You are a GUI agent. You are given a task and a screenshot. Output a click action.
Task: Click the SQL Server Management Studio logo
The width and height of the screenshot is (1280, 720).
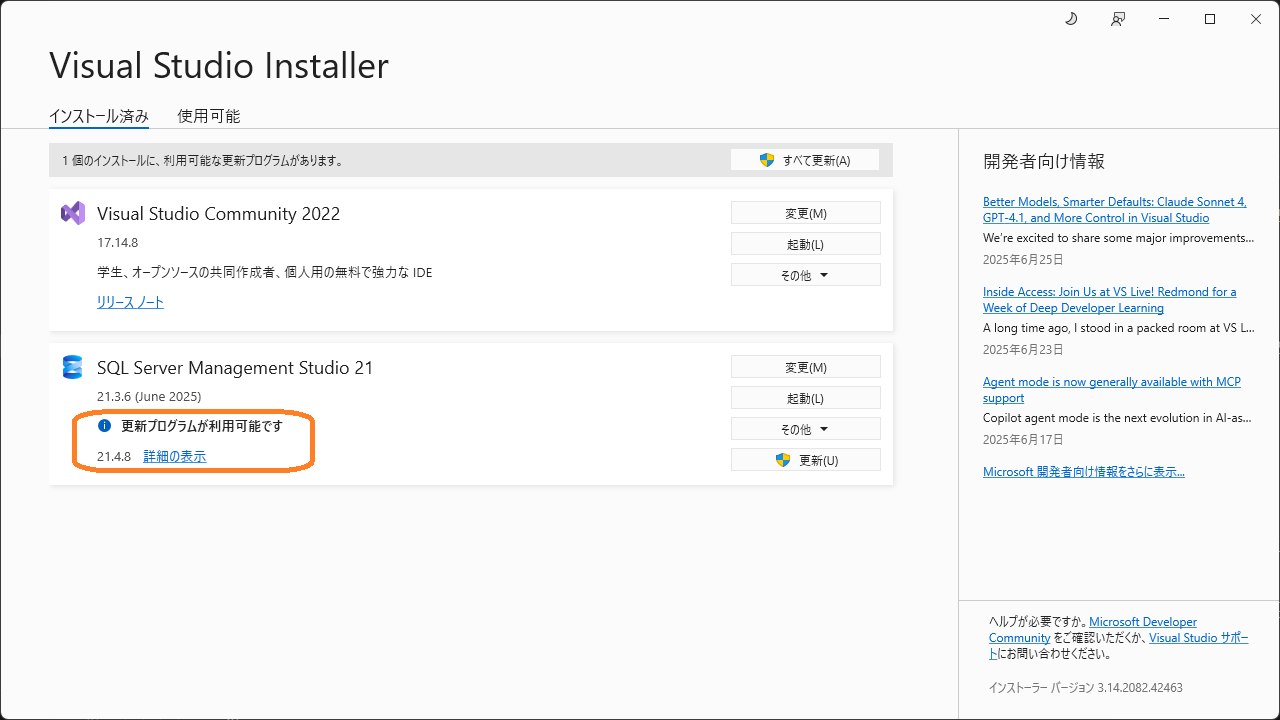tap(72, 367)
